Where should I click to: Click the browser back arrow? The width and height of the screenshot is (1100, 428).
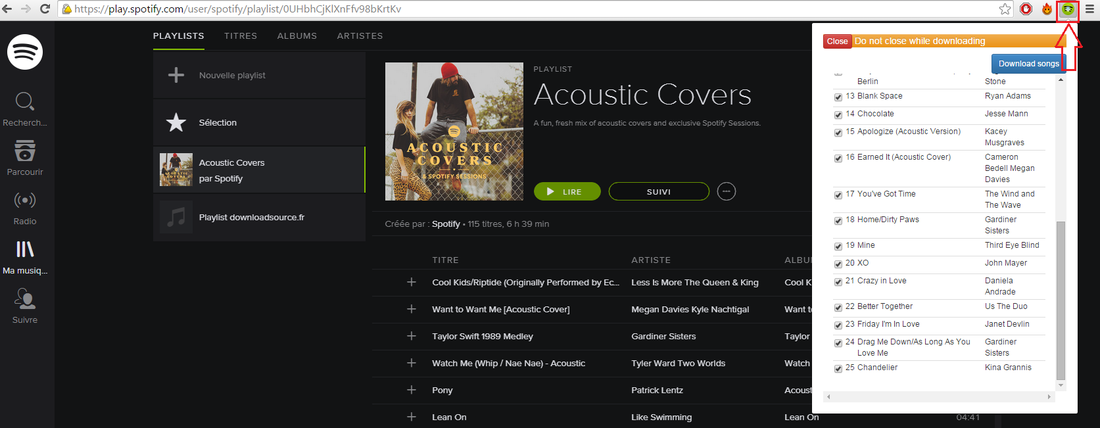pos(8,9)
